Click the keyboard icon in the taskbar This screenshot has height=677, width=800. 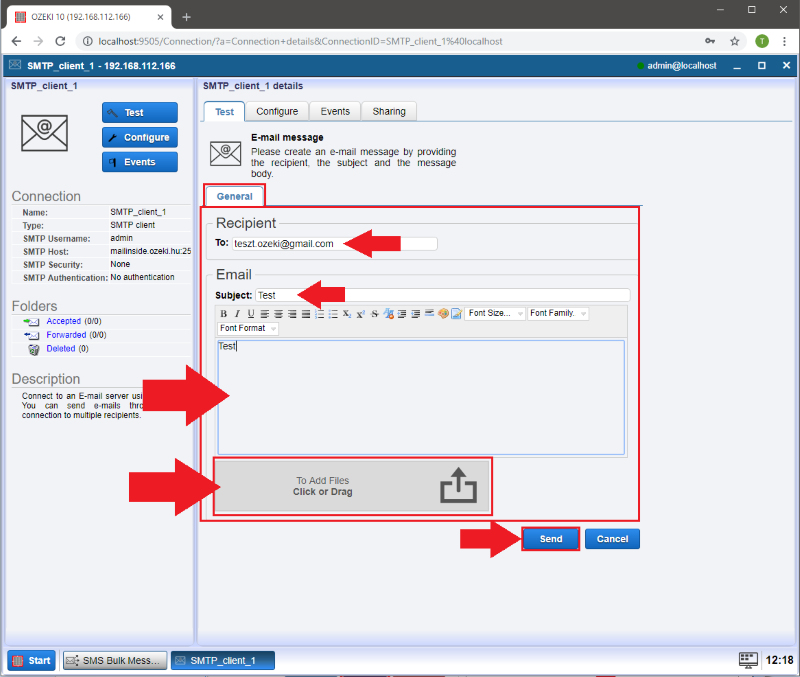pyautogui.click(x=748, y=660)
